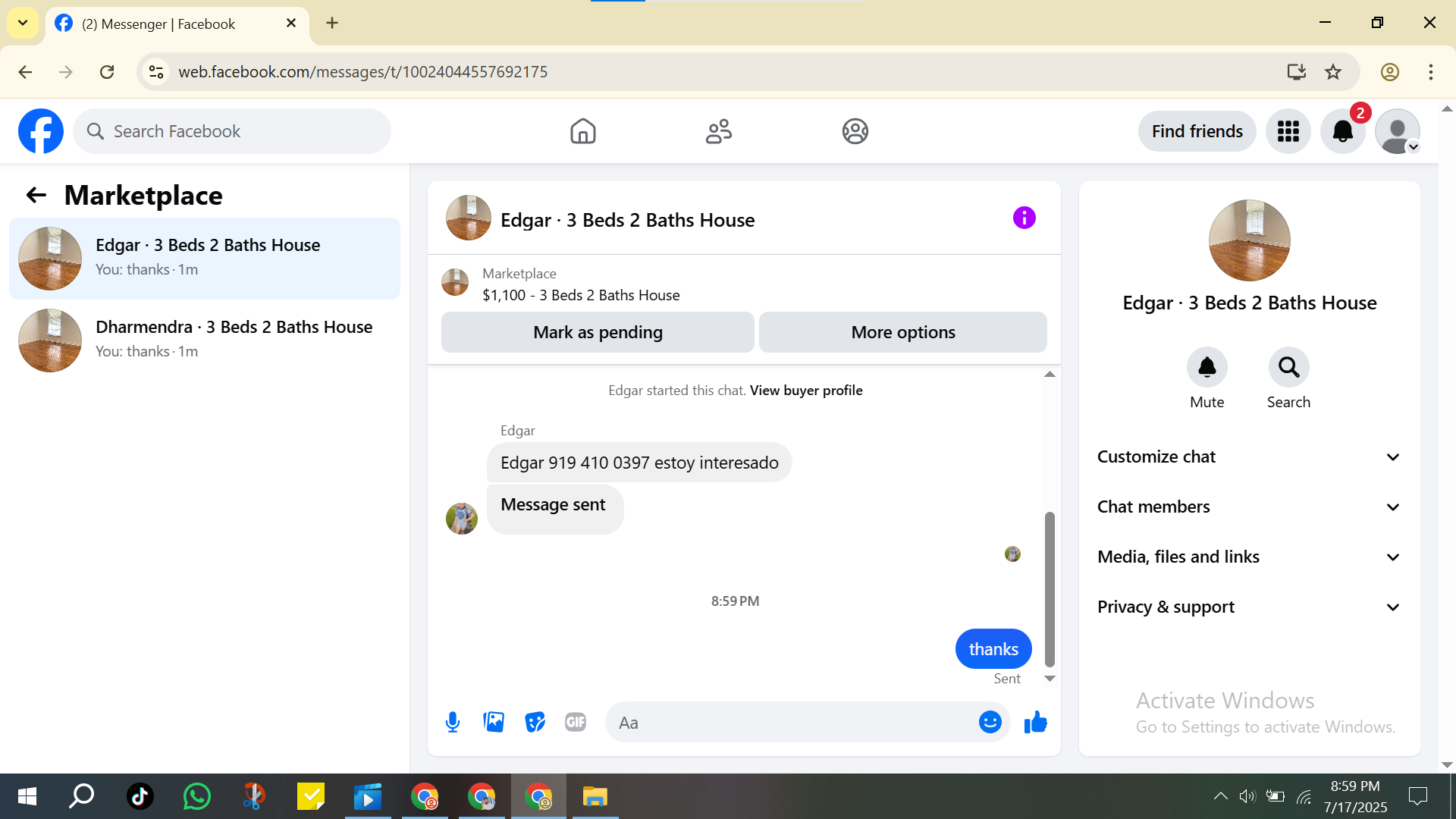Expand Customize chat section
This screenshot has width=1456, height=819.
coord(1249,457)
